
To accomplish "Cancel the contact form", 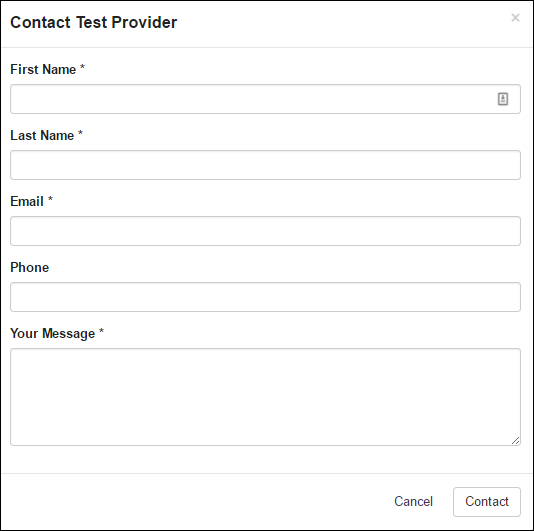I will click(x=413, y=501).
